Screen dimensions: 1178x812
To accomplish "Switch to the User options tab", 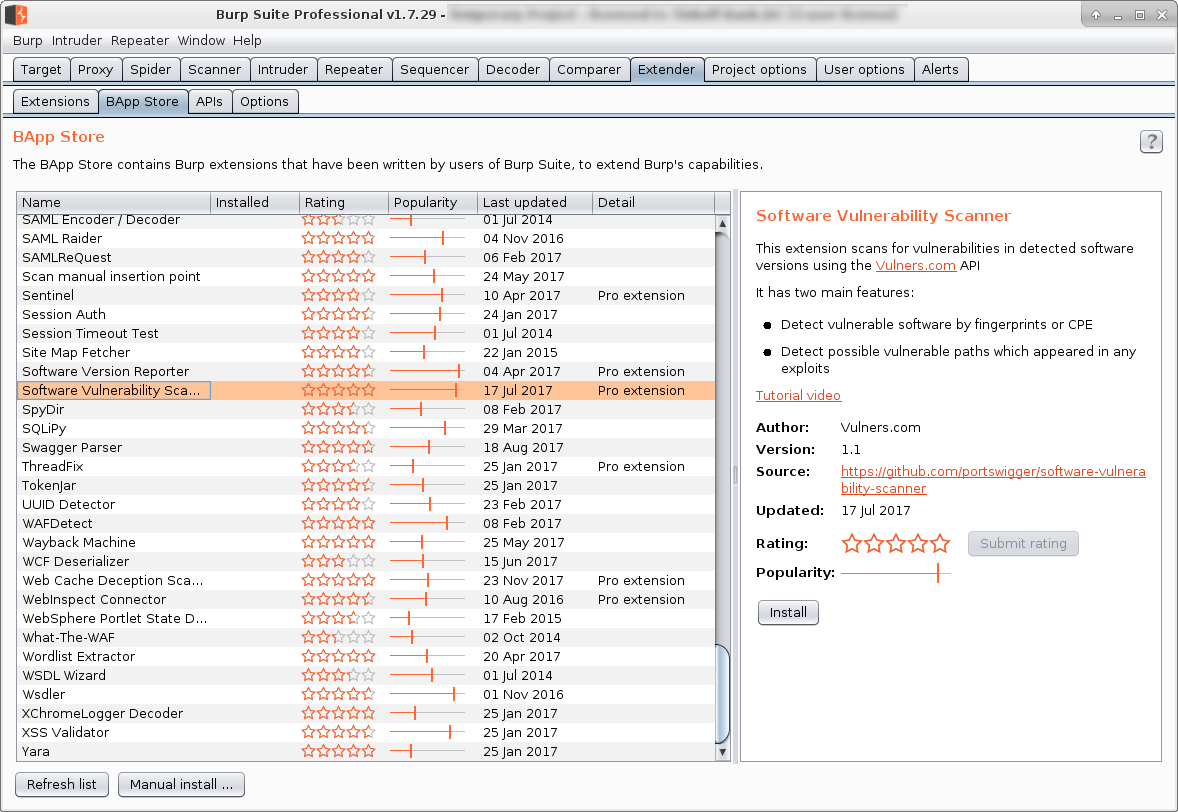I will (865, 69).
